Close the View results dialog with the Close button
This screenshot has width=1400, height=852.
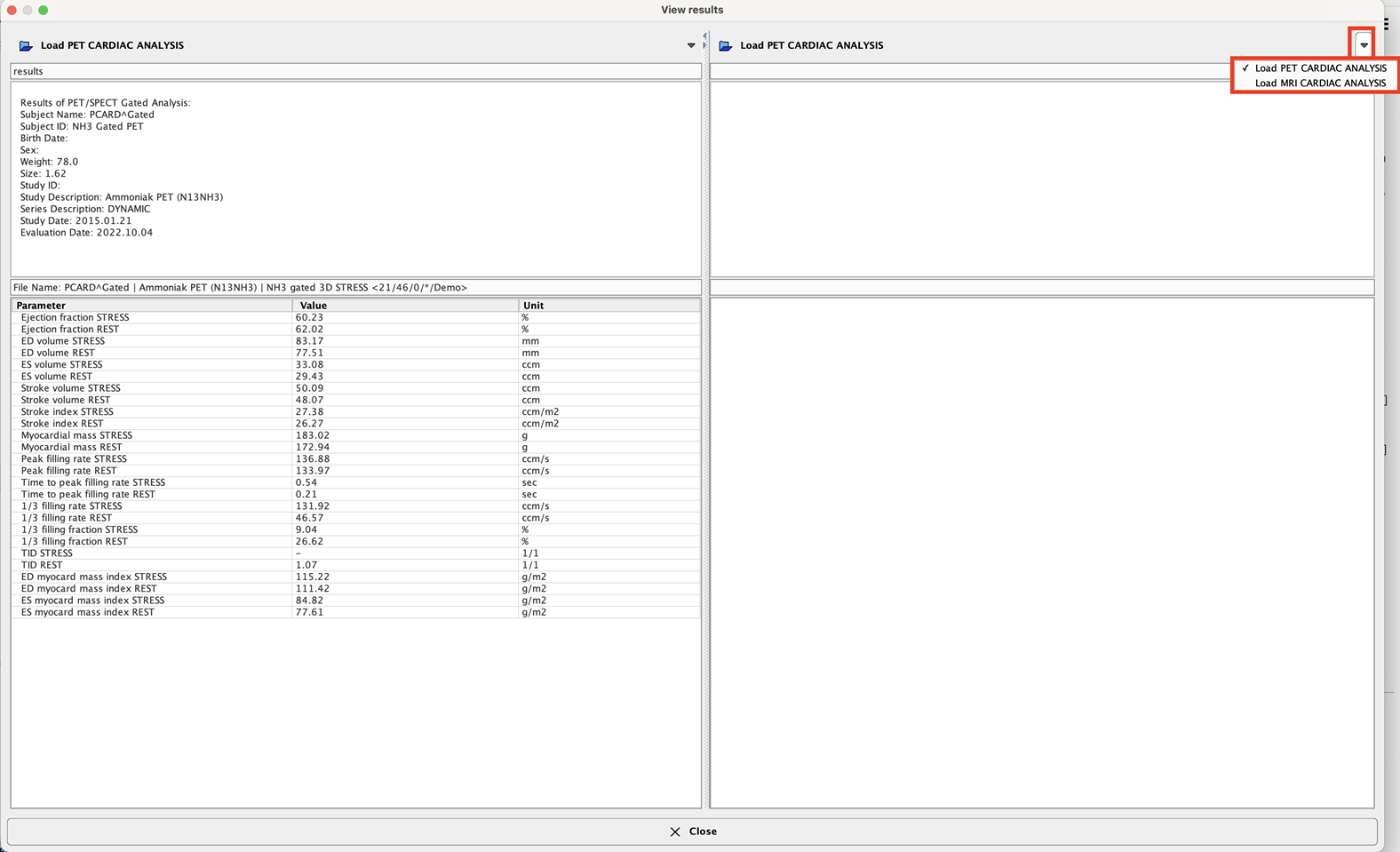coord(692,832)
